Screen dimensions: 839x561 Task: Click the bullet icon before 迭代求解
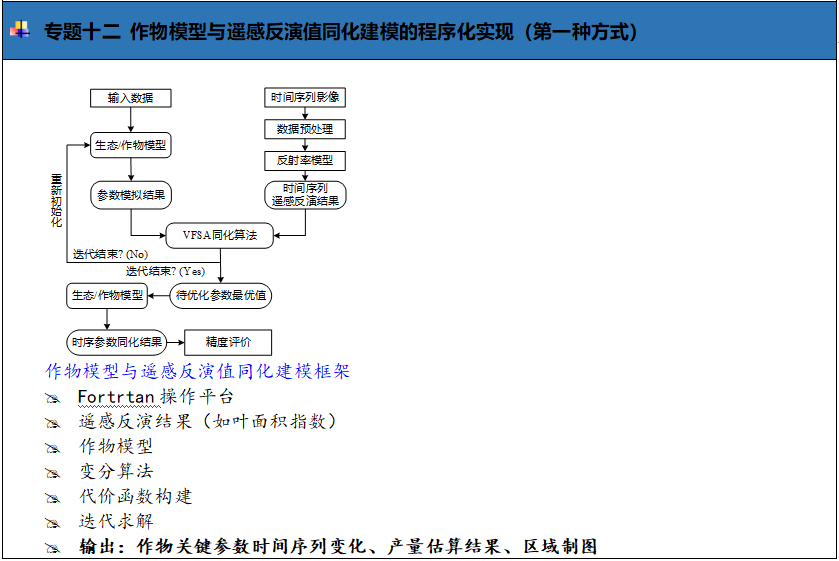(52, 523)
